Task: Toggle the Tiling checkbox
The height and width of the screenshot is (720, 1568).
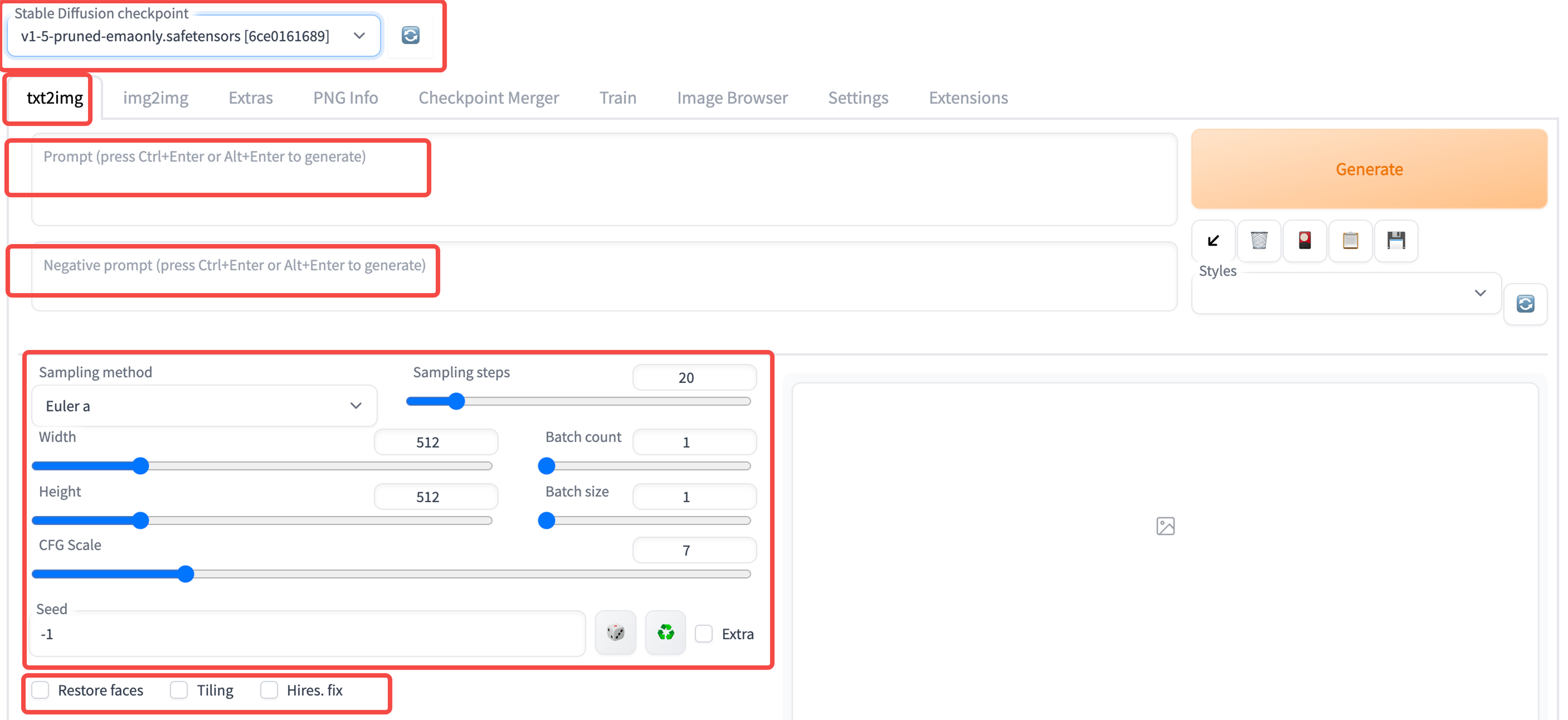Action: pos(179,690)
